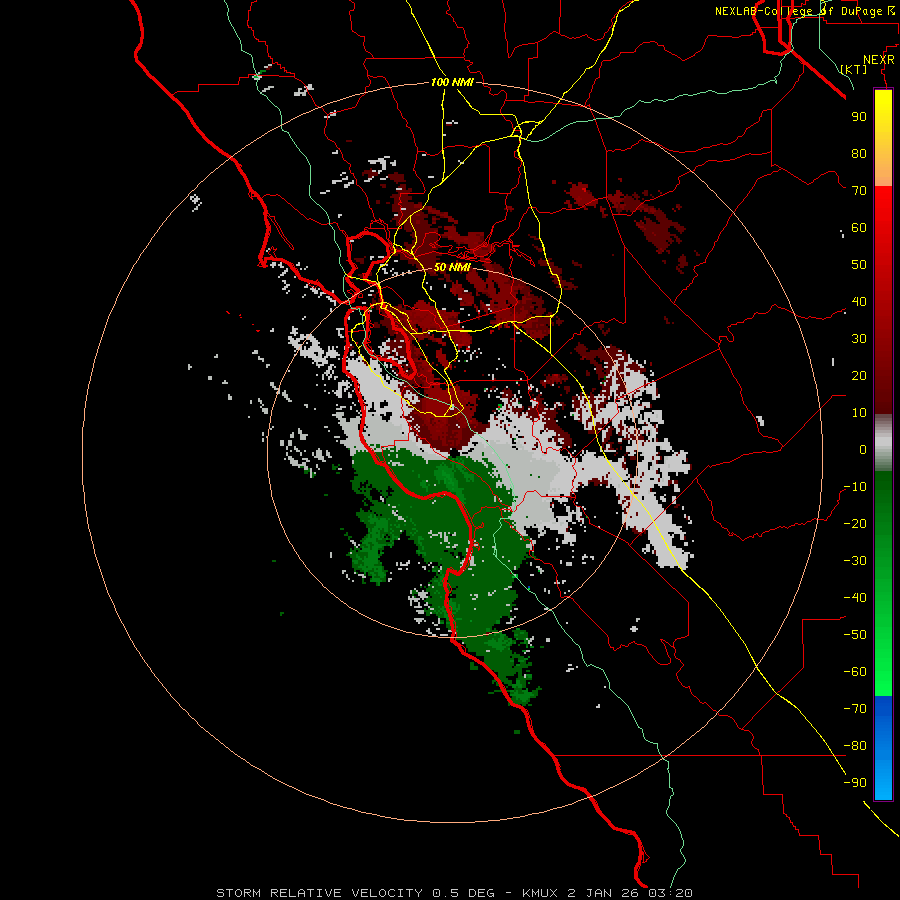Click the "NEXR" label above the scale
This screenshot has height=900, width=900.
coord(879,60)
